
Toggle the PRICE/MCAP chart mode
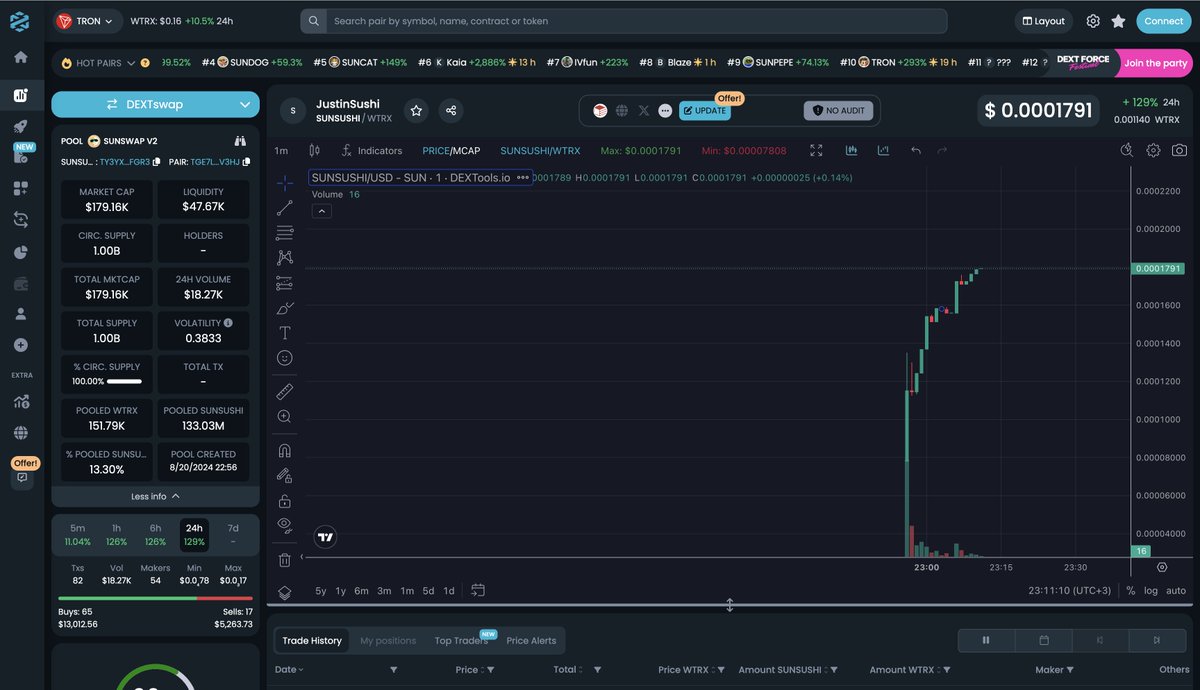451,151
